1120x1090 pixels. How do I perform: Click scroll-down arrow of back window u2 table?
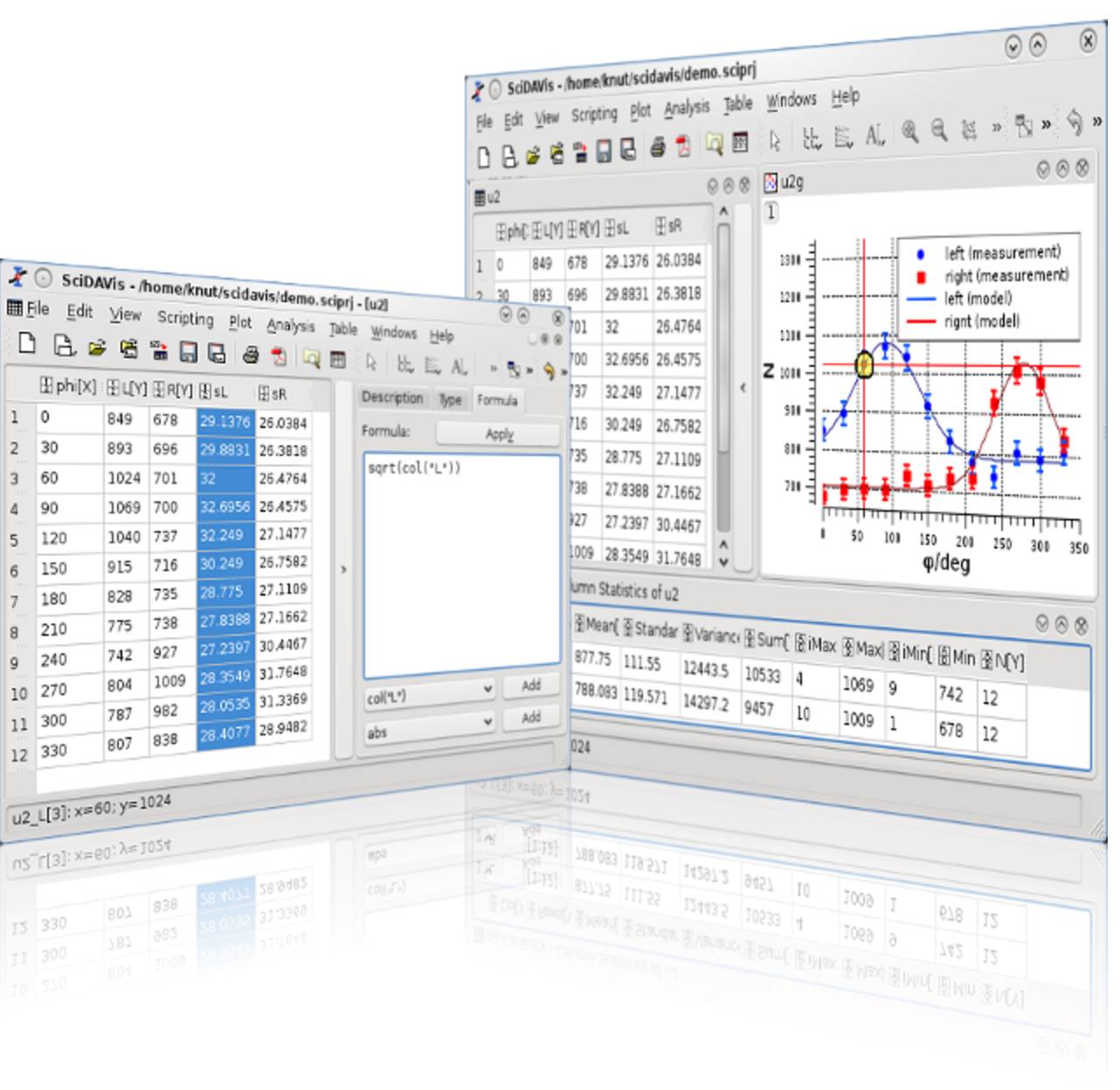click(723, 562)
